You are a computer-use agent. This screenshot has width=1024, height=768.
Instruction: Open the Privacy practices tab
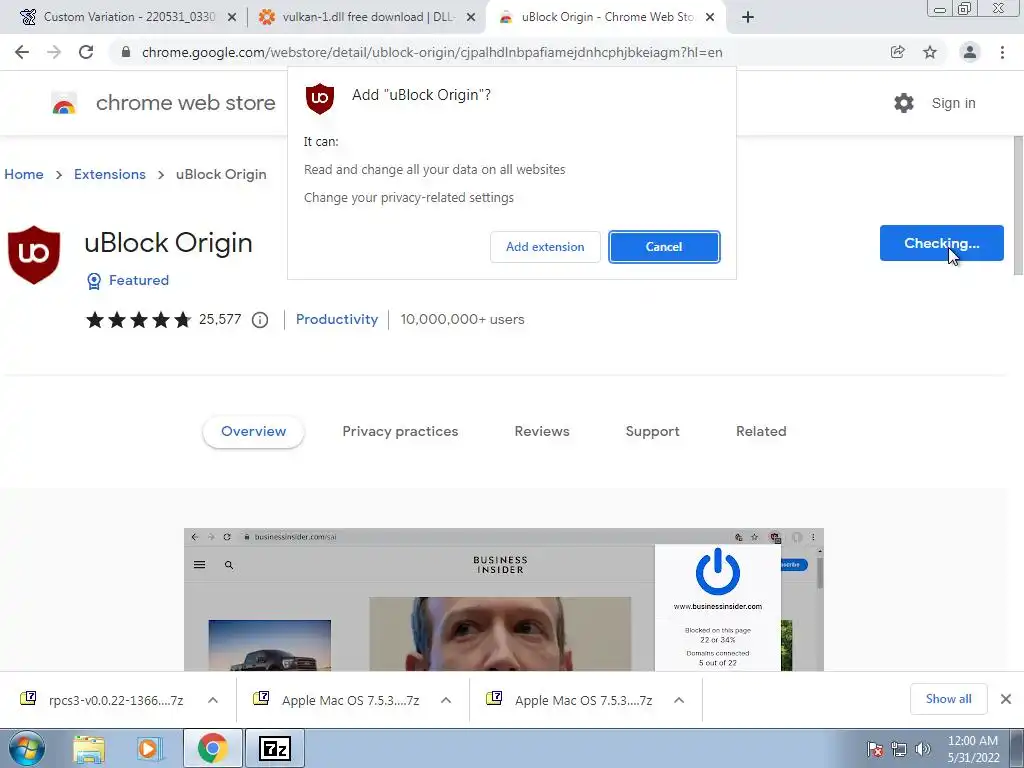tap(400, 432)
